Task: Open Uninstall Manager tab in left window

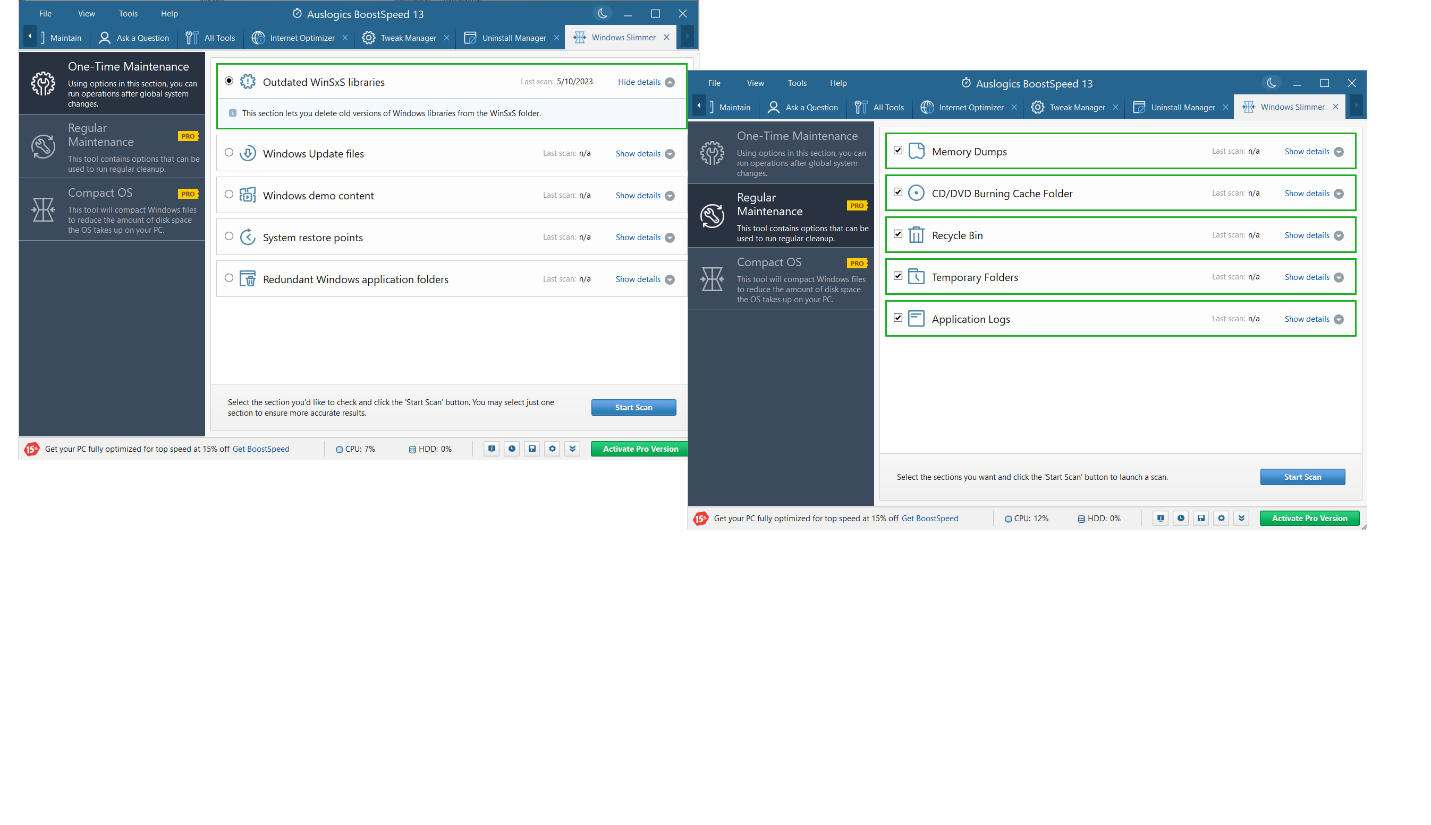Action: (513, 38)
